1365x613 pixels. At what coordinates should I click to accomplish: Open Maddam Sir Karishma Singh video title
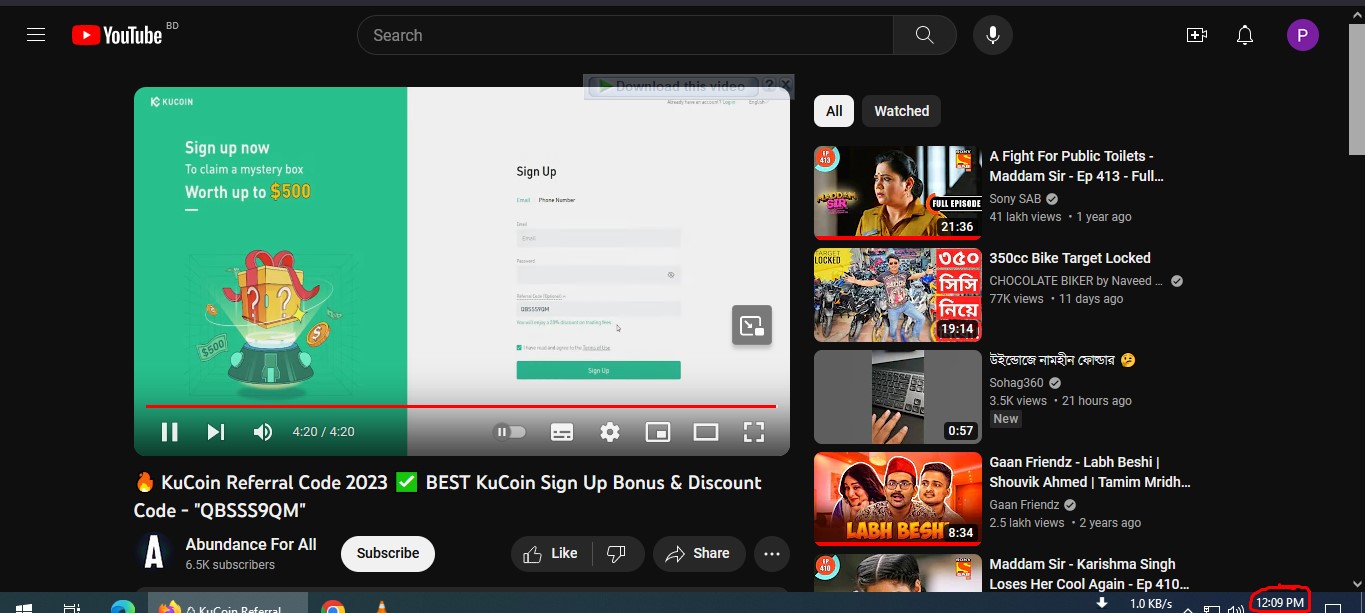[1089, 574]
